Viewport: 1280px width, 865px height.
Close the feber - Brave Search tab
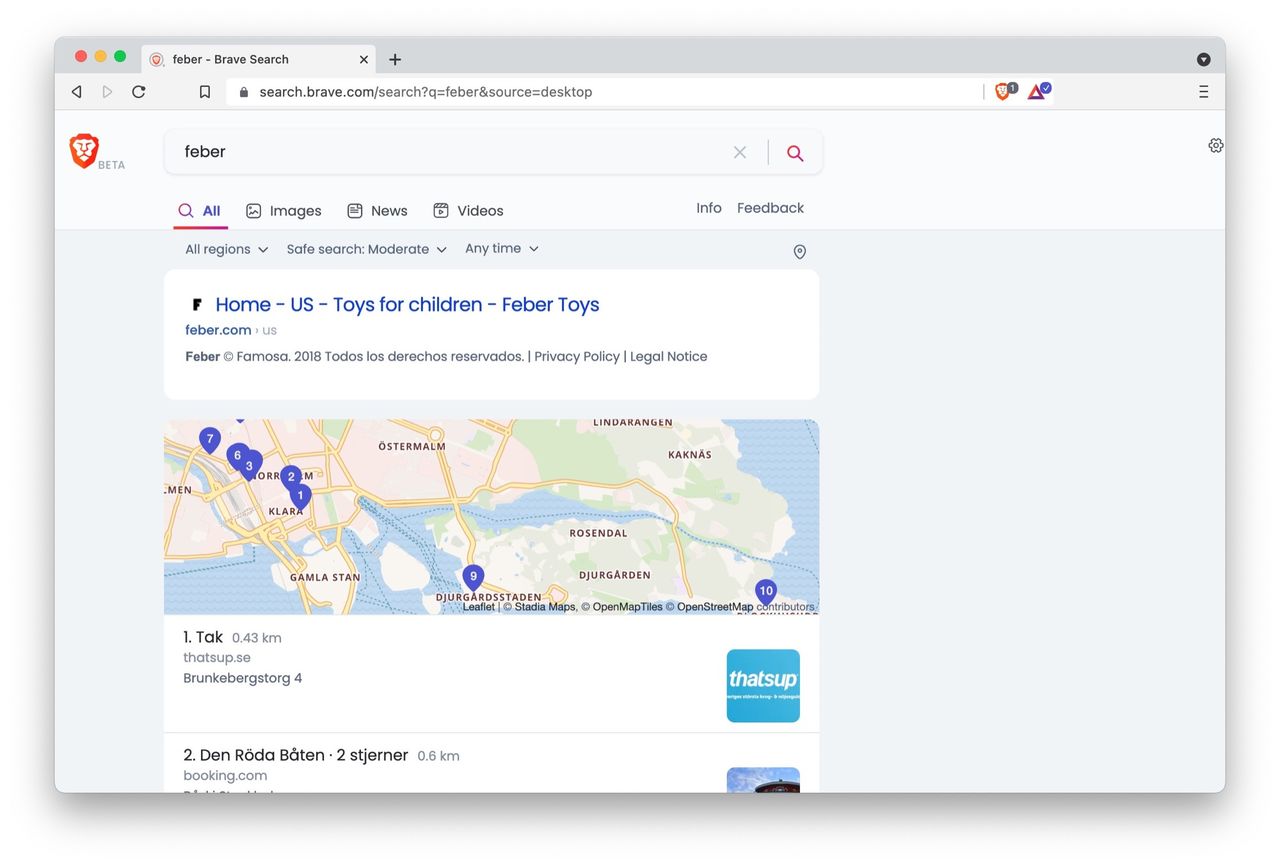364,59
